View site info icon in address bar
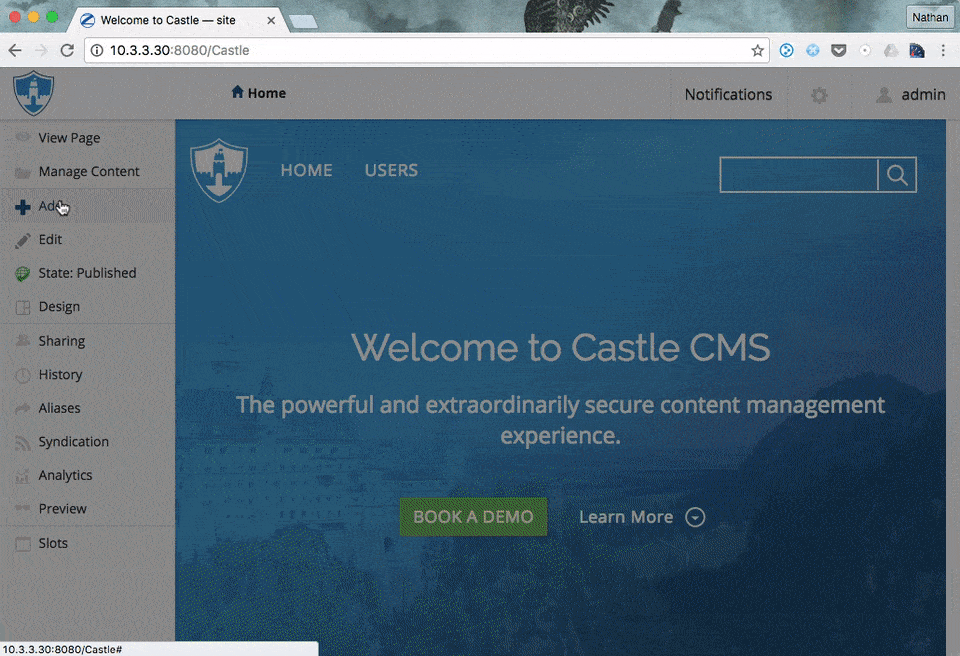Screen dimensions: 960x656 [97, 50]
